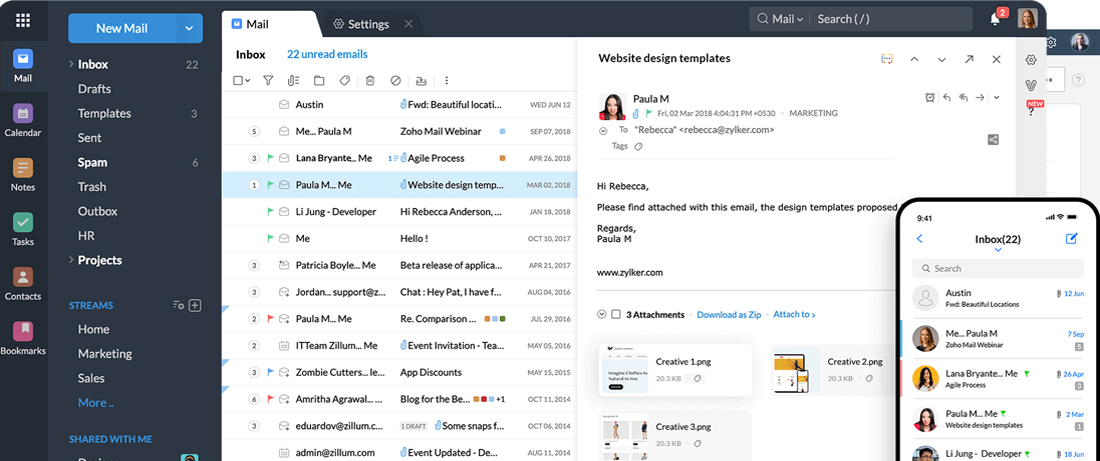Viewport: 1100px width, 461px height.
Task: Open the apps grid launcher
Action: (x=22, y=20)
